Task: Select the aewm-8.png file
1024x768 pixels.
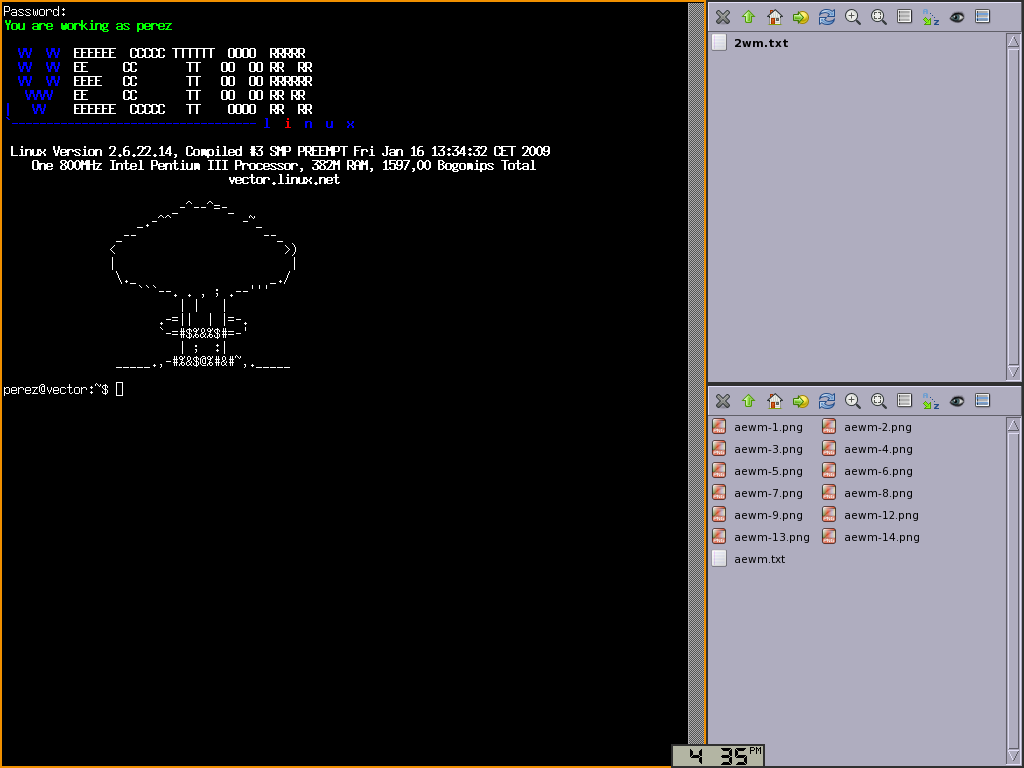Action: [x=867, y=493]
